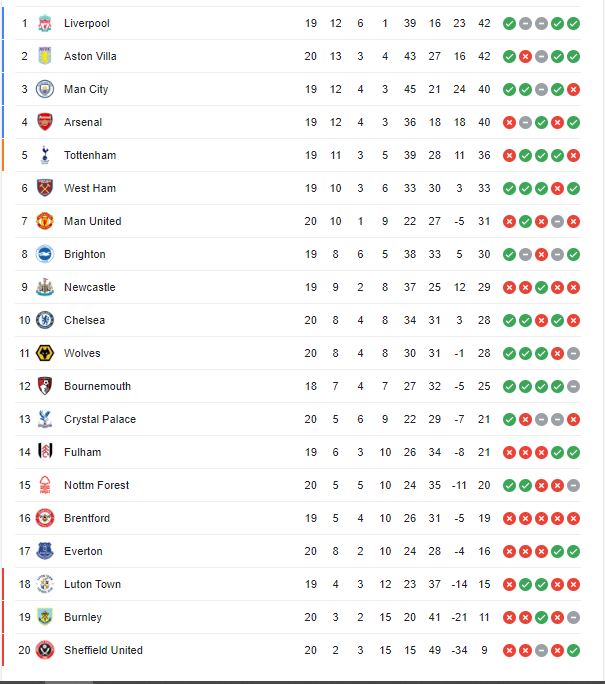Viewport: 605px width, 684px height.
Task: Open the Man United team link
Action: (92, 221)
